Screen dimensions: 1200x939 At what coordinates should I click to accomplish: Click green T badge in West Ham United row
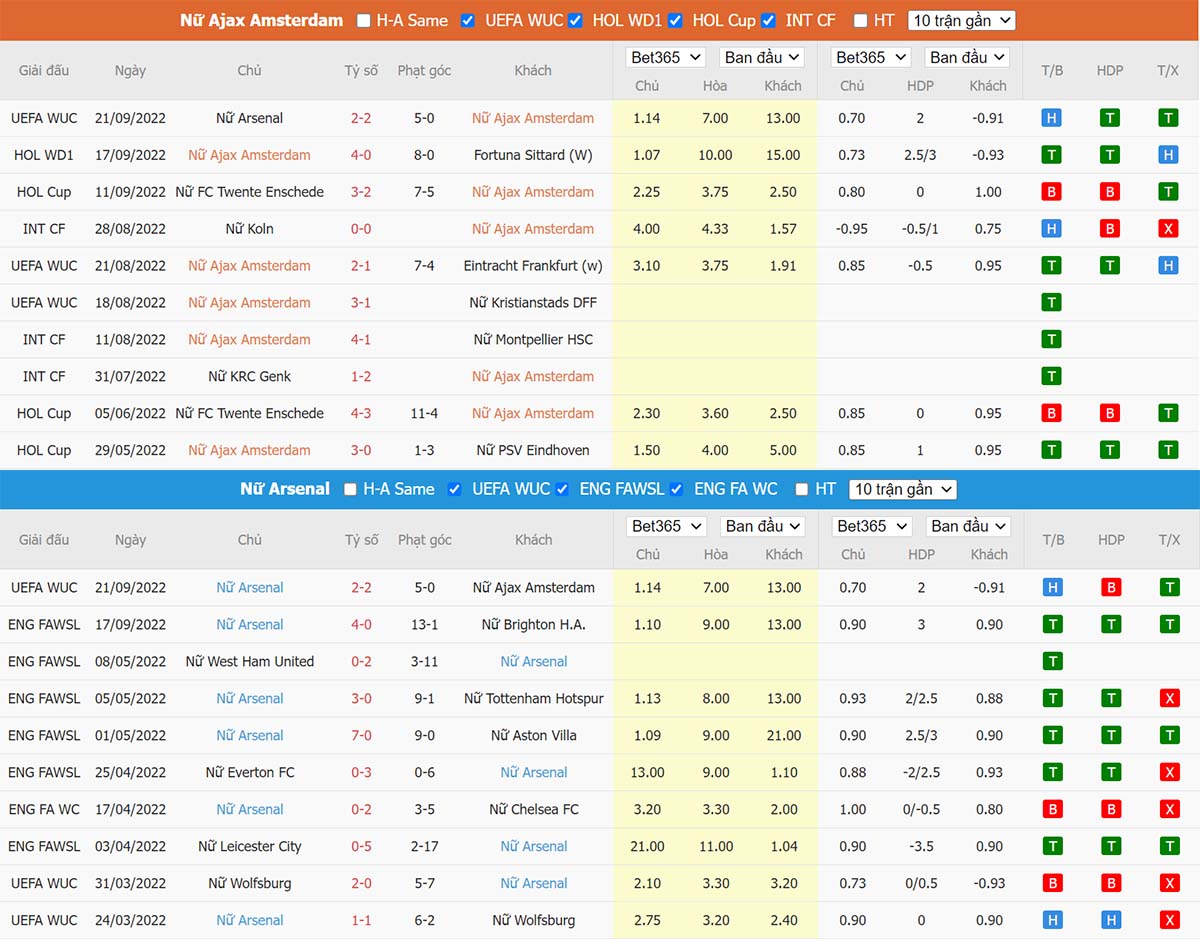(1051, 661)
